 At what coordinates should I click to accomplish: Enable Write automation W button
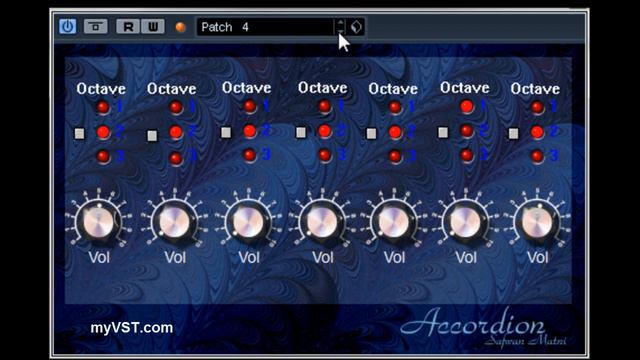click(153, 27)
